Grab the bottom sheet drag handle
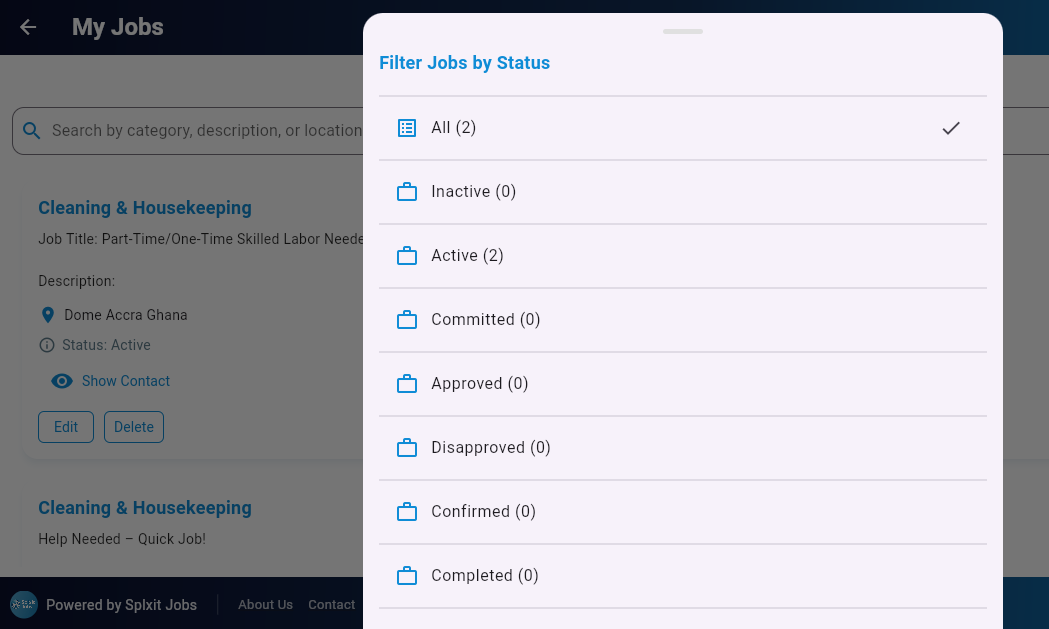Screen dimensions: 1049x629 tap(683, 32)
